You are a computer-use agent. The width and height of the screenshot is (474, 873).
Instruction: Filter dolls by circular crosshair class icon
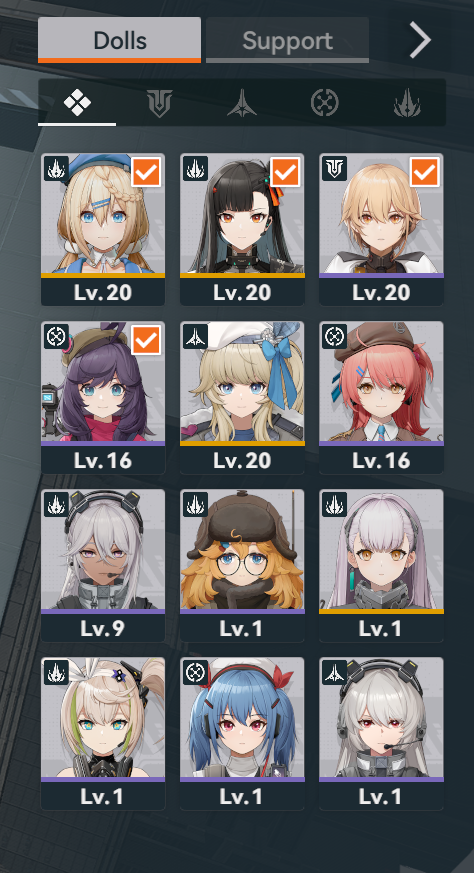[x=324, y=103]
